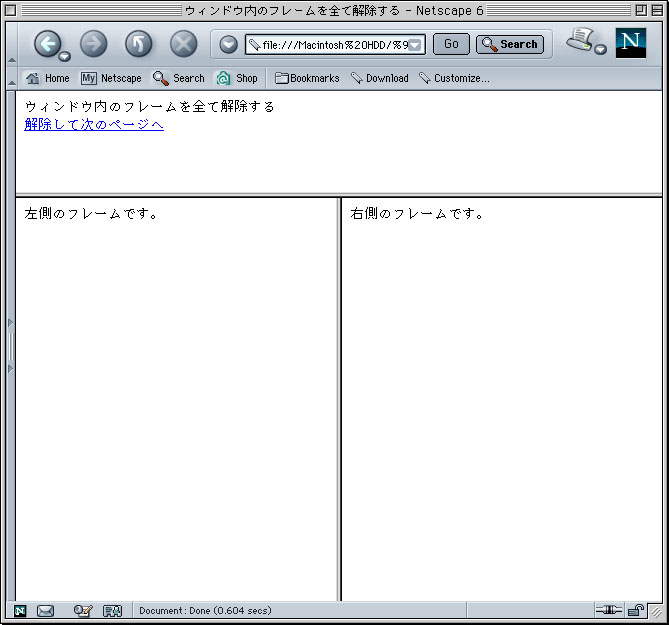Open Shop from the personal toolbar
This screenshot has width=669, height=625.
pyautogui.click(x=237, y=78)
